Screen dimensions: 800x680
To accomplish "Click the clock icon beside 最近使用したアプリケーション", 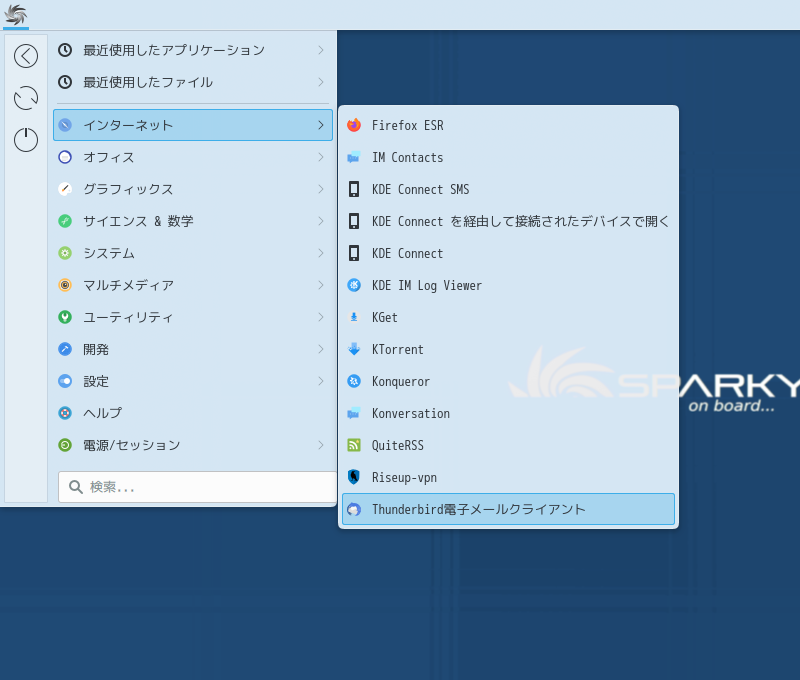I will coord(65,50).
